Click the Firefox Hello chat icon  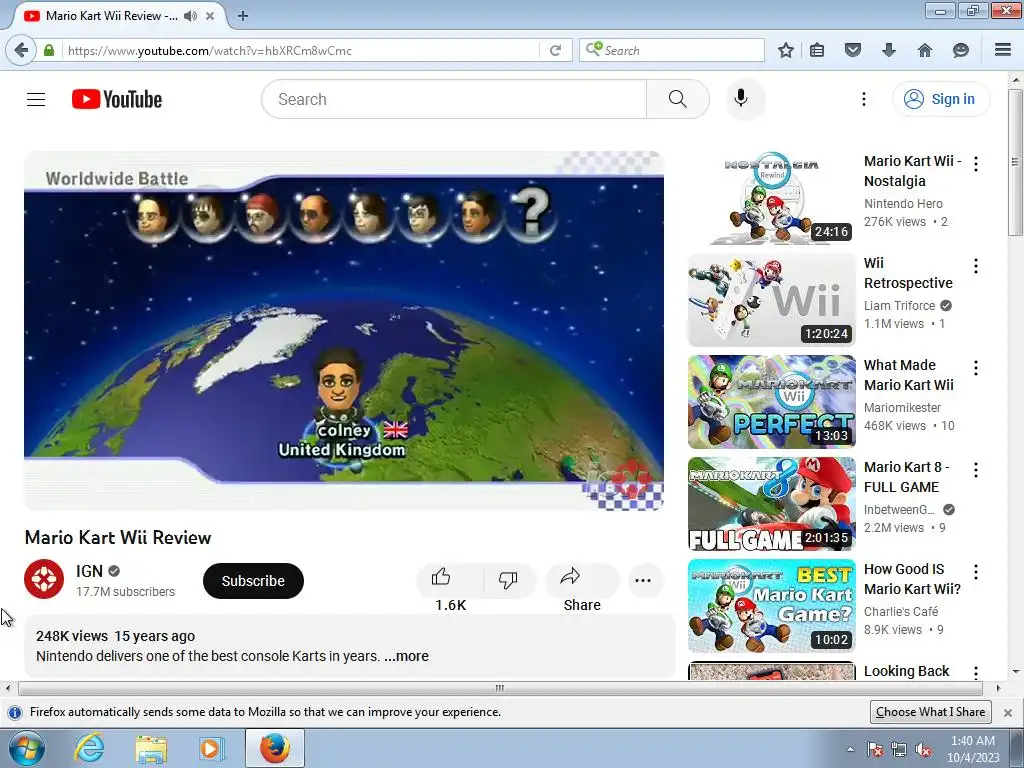(961, 50)
